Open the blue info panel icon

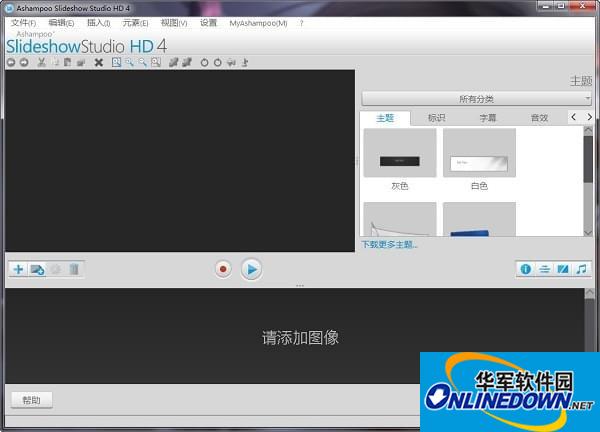click(x=526, y=269)
